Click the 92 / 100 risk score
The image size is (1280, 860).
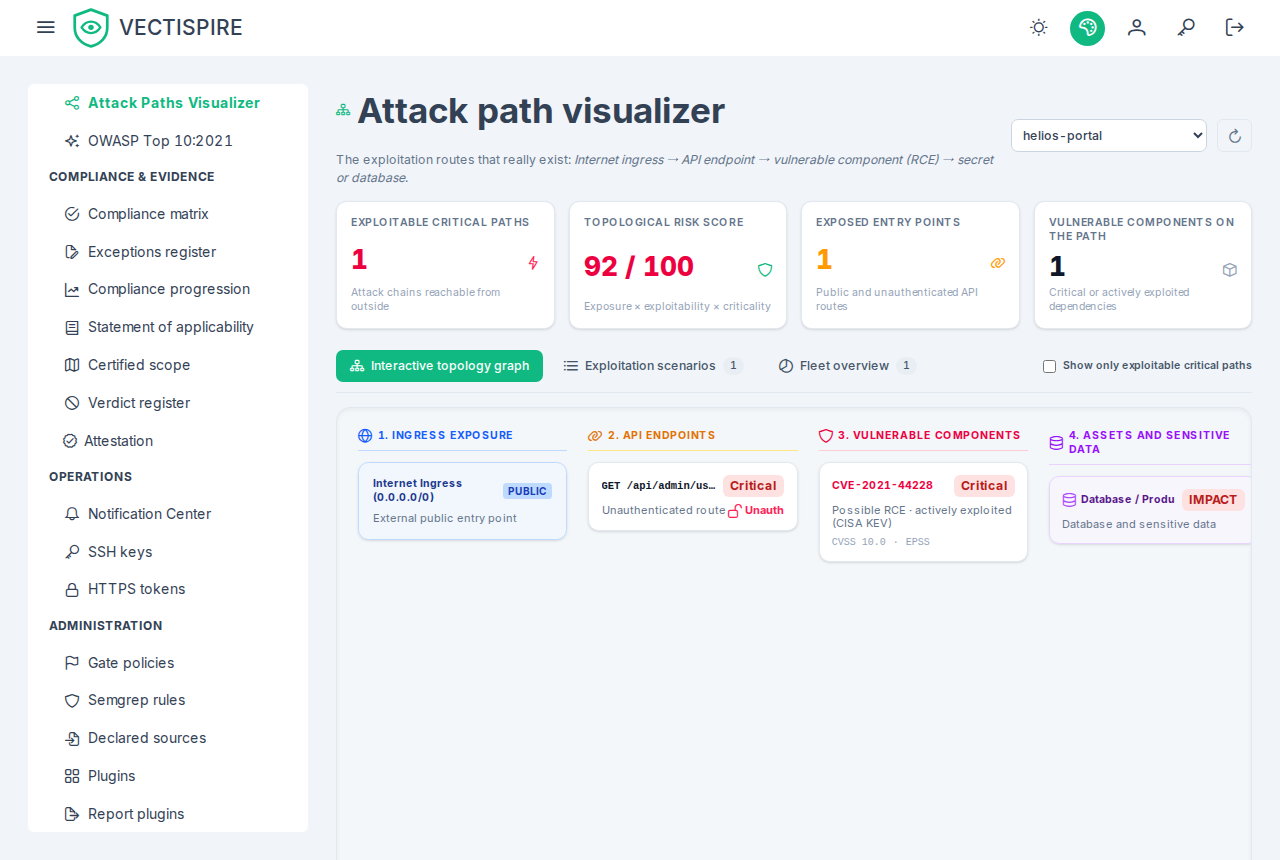pos(639,267)
